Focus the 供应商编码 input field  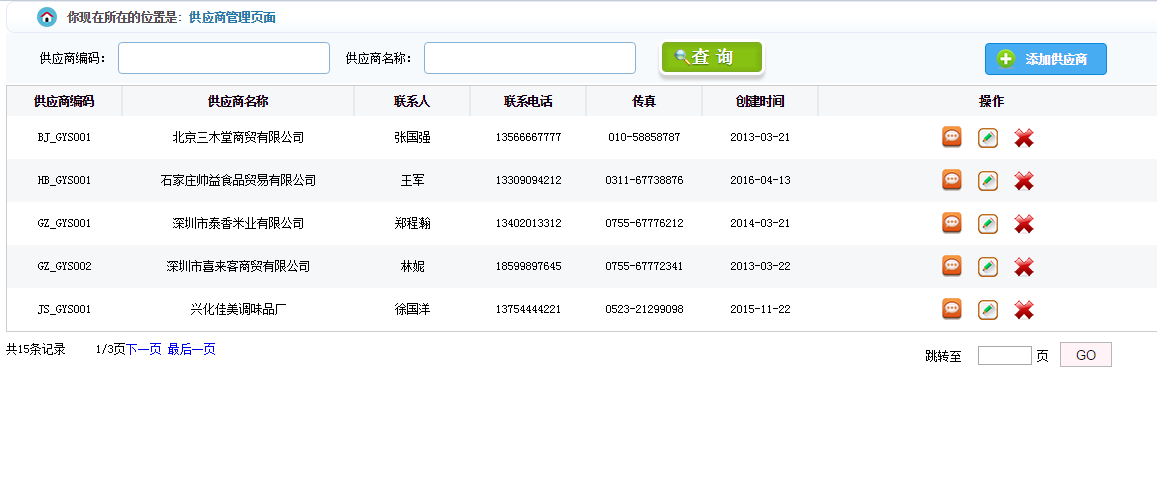coord(224,58)
